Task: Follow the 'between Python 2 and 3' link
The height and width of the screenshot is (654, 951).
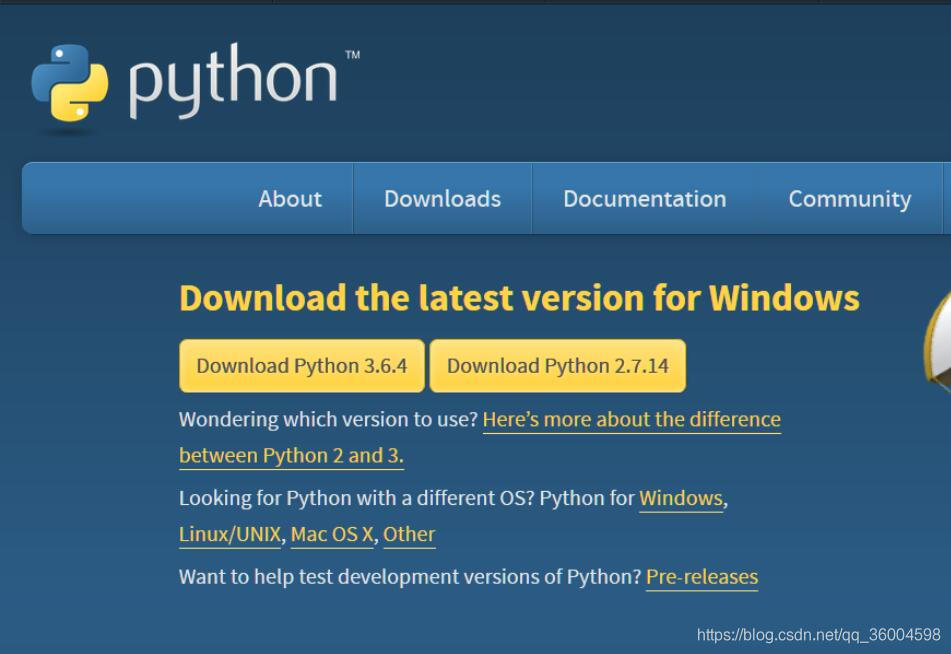Action: click(291, 456)
